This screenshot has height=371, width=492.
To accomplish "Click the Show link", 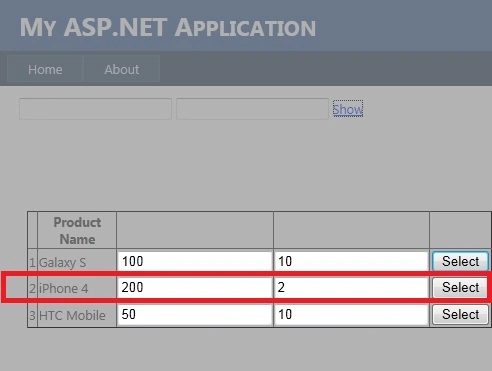I will (x=348, y=109).
